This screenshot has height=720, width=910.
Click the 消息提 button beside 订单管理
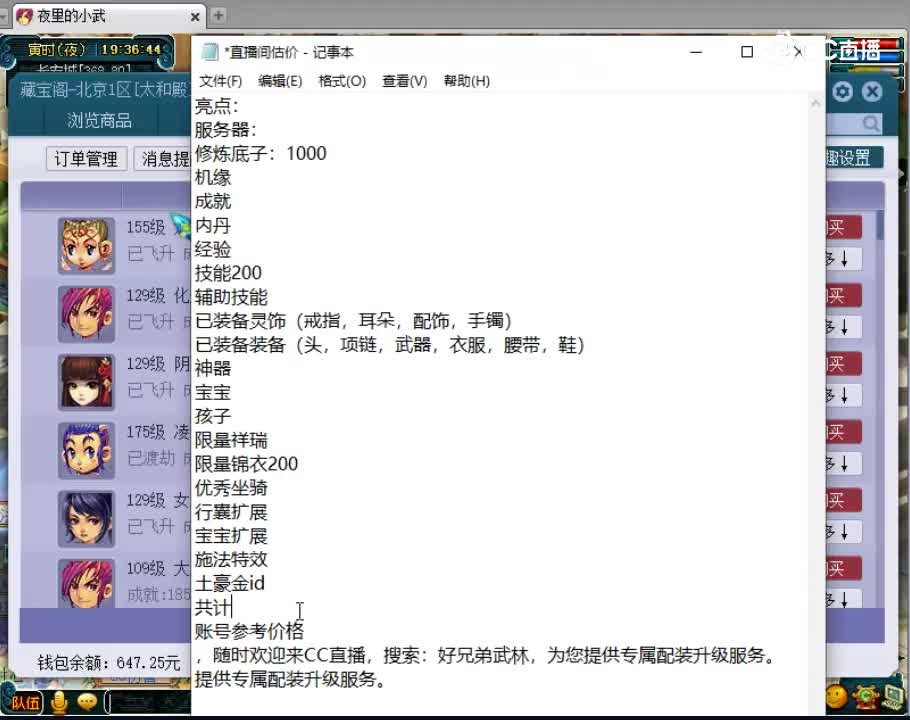[x=164, y=158]
